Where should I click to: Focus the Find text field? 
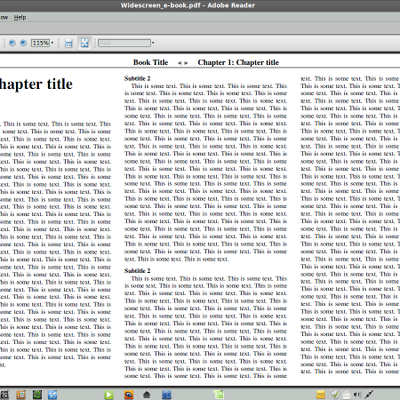[x=124, y=43]
